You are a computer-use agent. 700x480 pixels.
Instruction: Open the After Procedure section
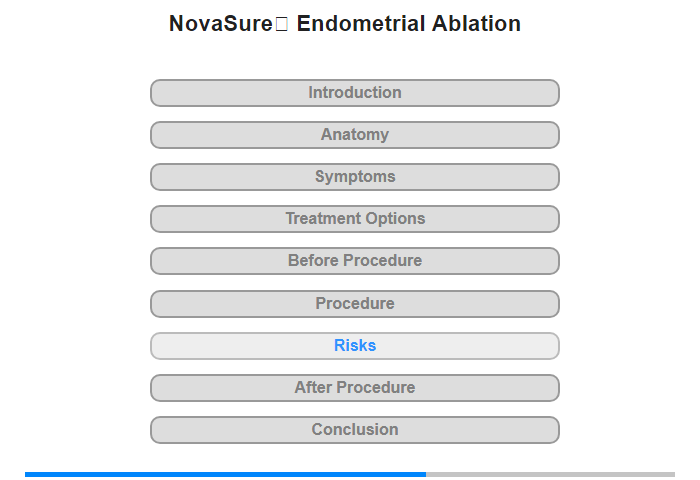tap(355, 388)
